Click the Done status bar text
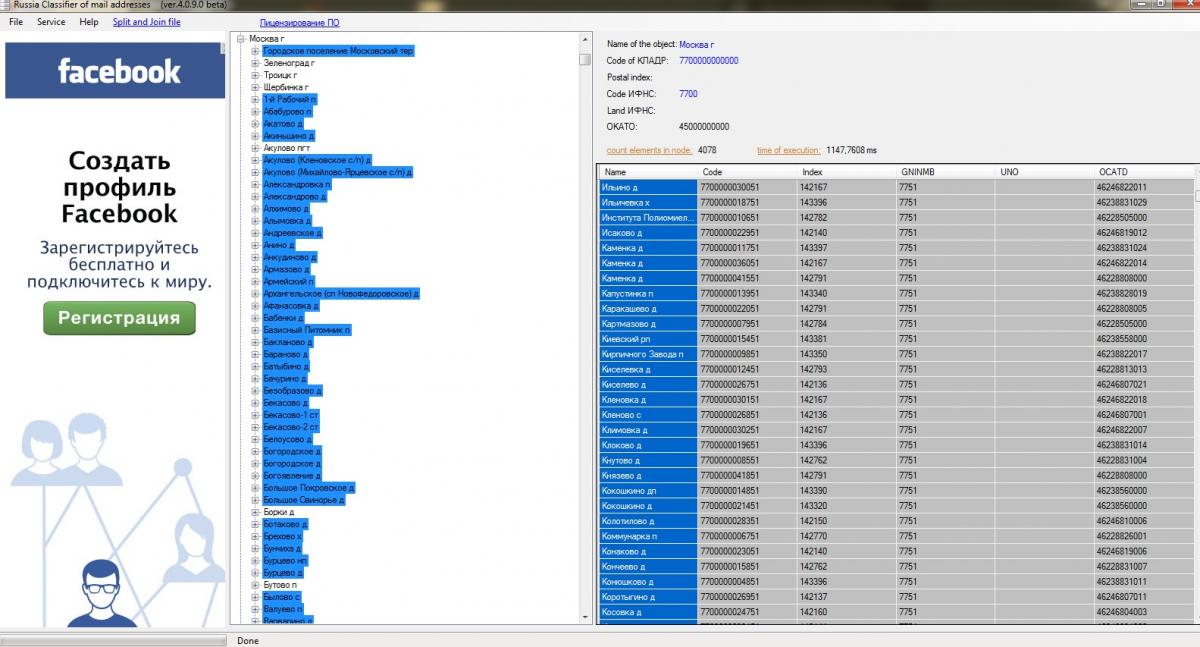This screenshot has height=647, width=1200. click(x=248, y=640)
